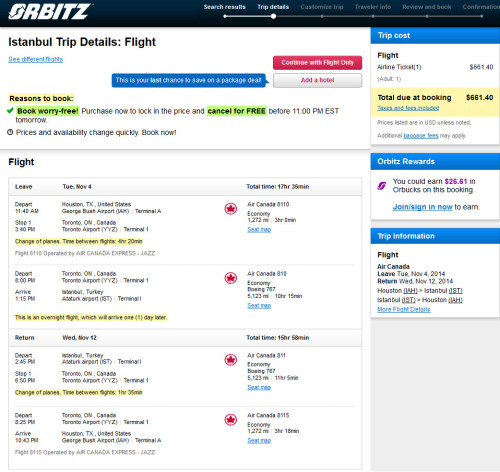Go to Search results step in progress bar
Image resolution: width=500 pixels, height=472 pixels.
(x=224, y=7)
